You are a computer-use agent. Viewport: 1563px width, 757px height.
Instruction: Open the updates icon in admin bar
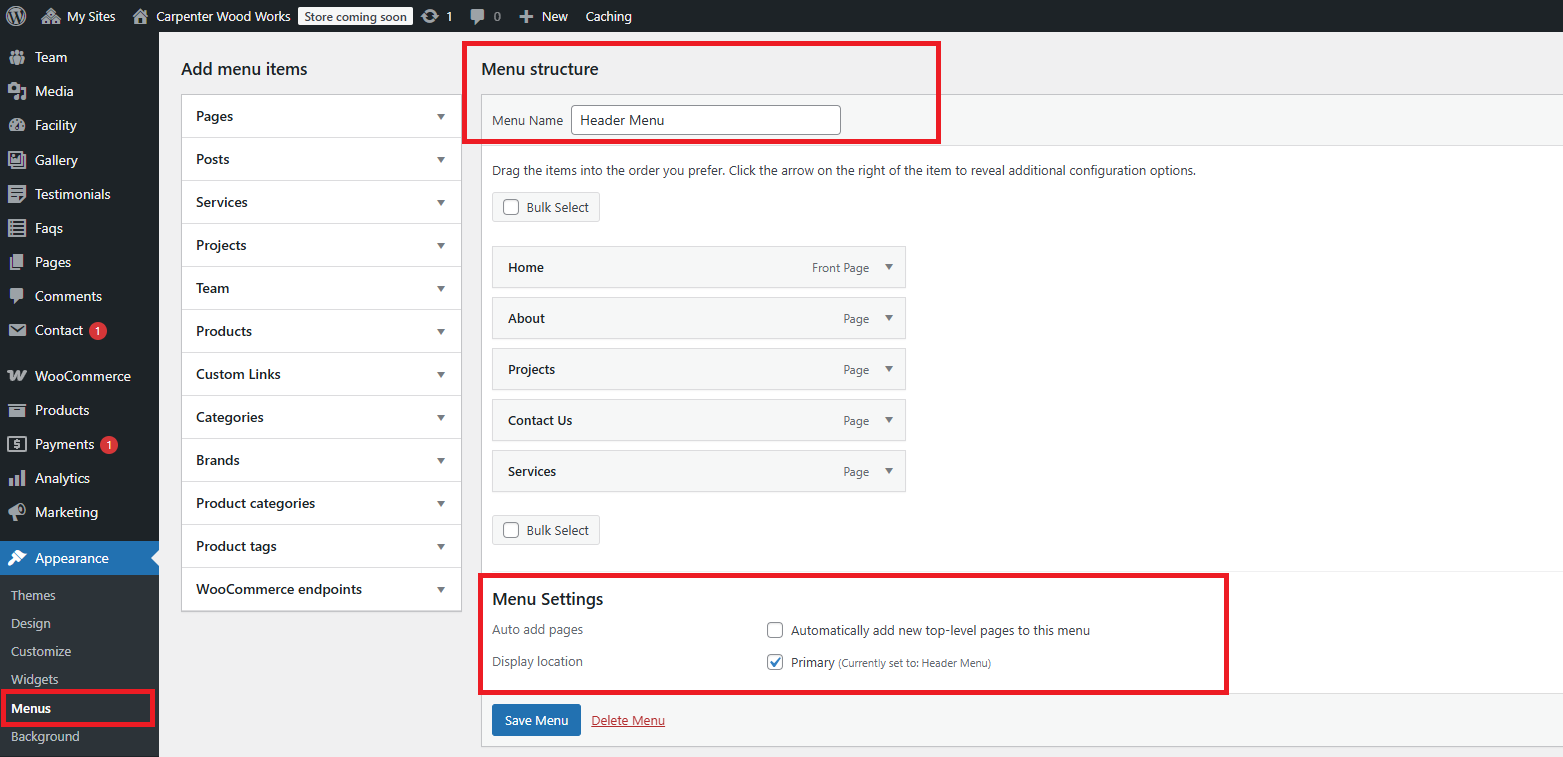pos(430,16)
